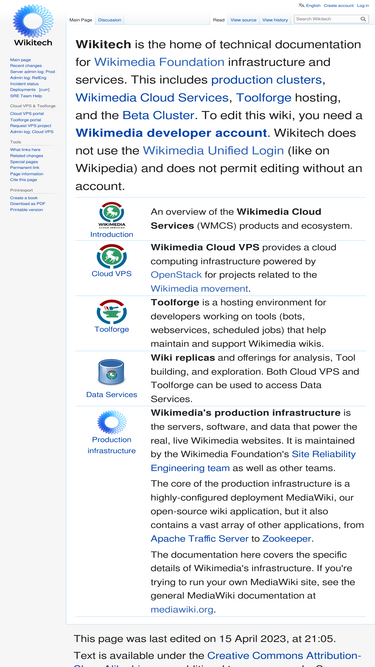Open What links here tool
375x667 pixels.
pyautogui.click(x=25, y=150)
